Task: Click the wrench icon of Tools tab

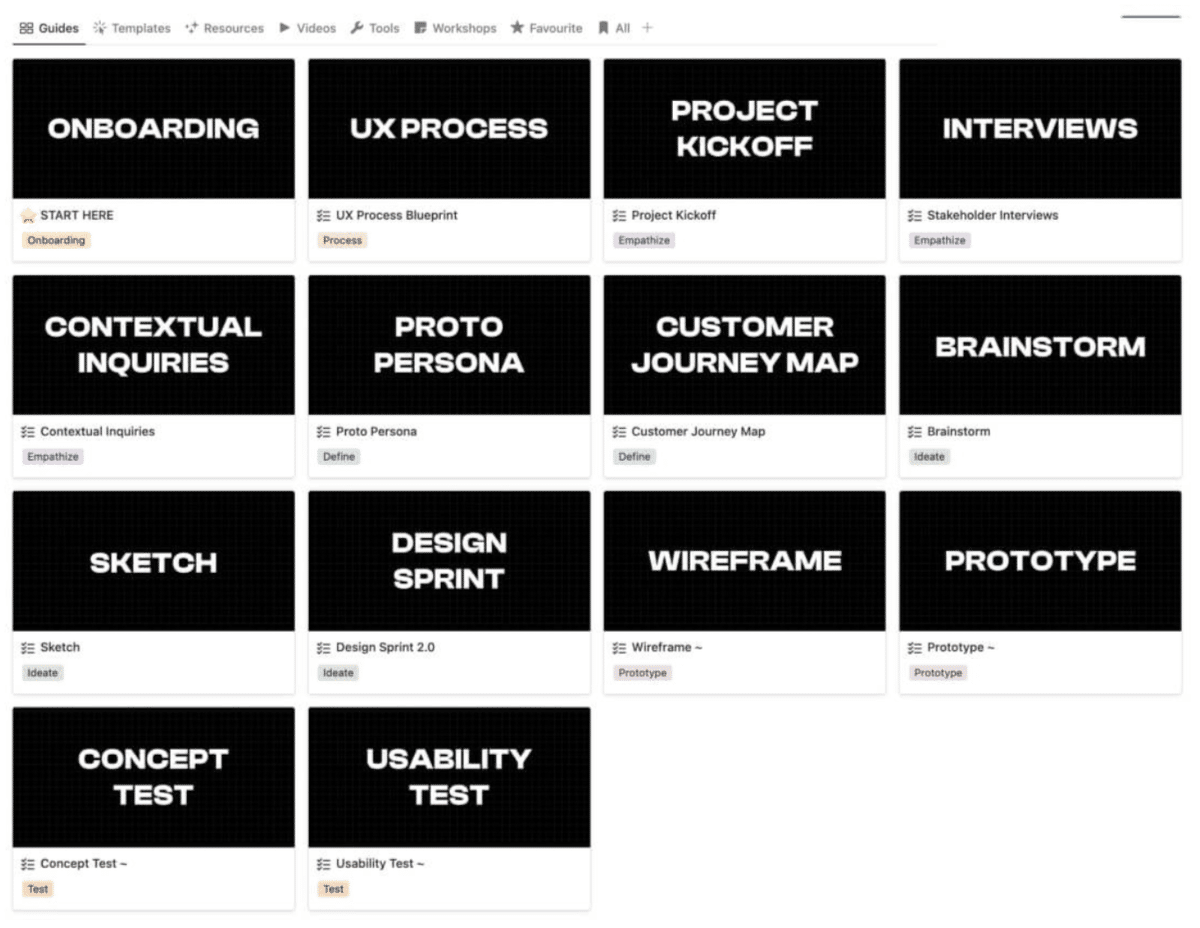Action: click(357, 28)
